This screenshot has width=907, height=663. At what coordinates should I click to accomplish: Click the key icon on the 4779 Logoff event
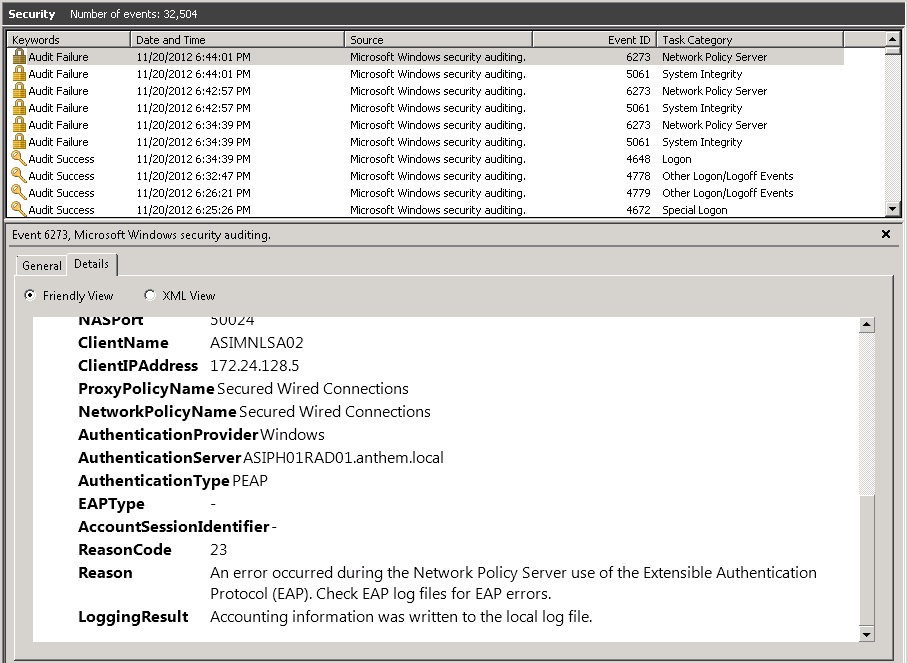[19, 192]
